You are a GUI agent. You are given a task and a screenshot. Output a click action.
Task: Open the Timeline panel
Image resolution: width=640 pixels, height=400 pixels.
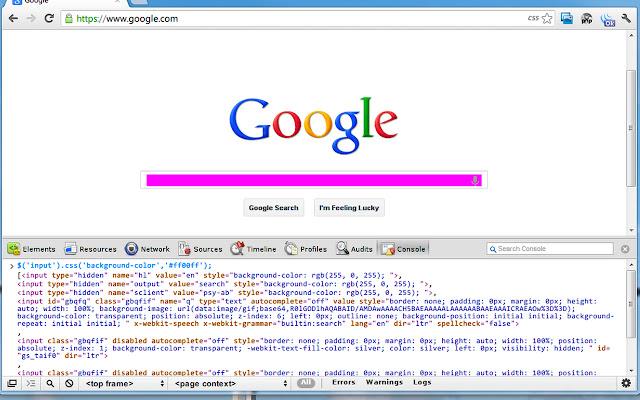253,249
